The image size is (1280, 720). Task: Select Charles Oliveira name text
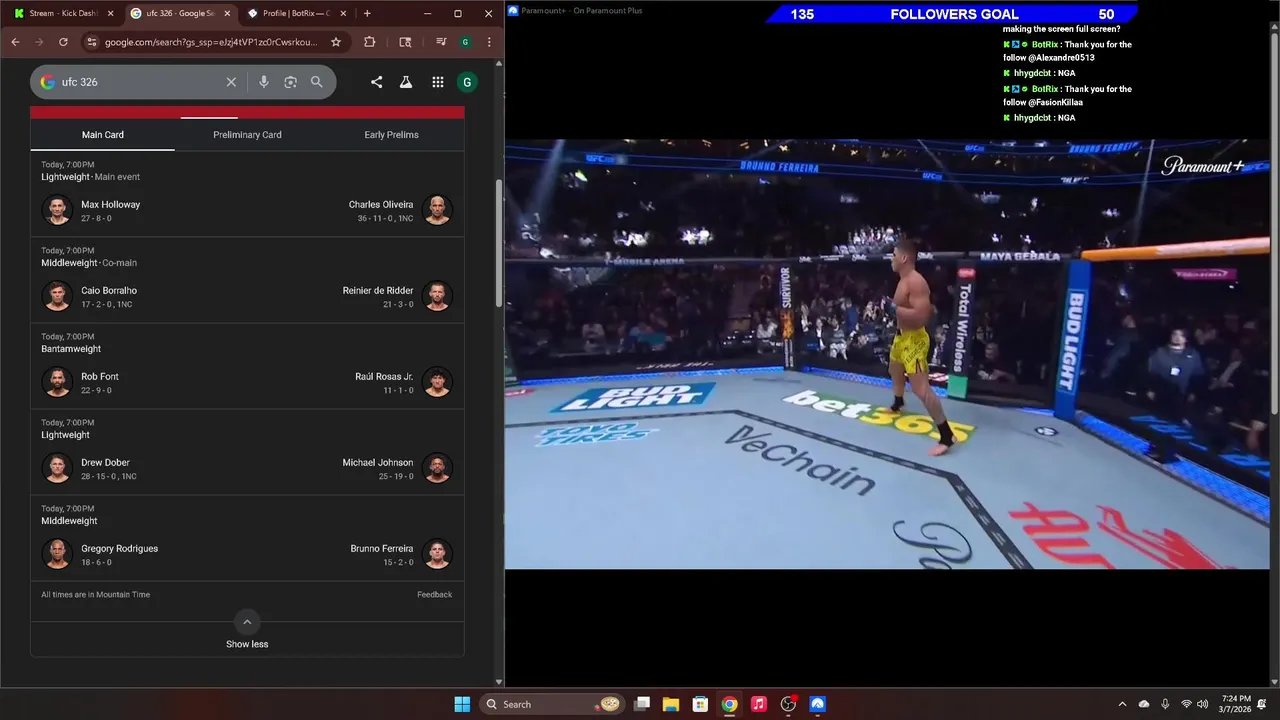[x=381, y=204]
